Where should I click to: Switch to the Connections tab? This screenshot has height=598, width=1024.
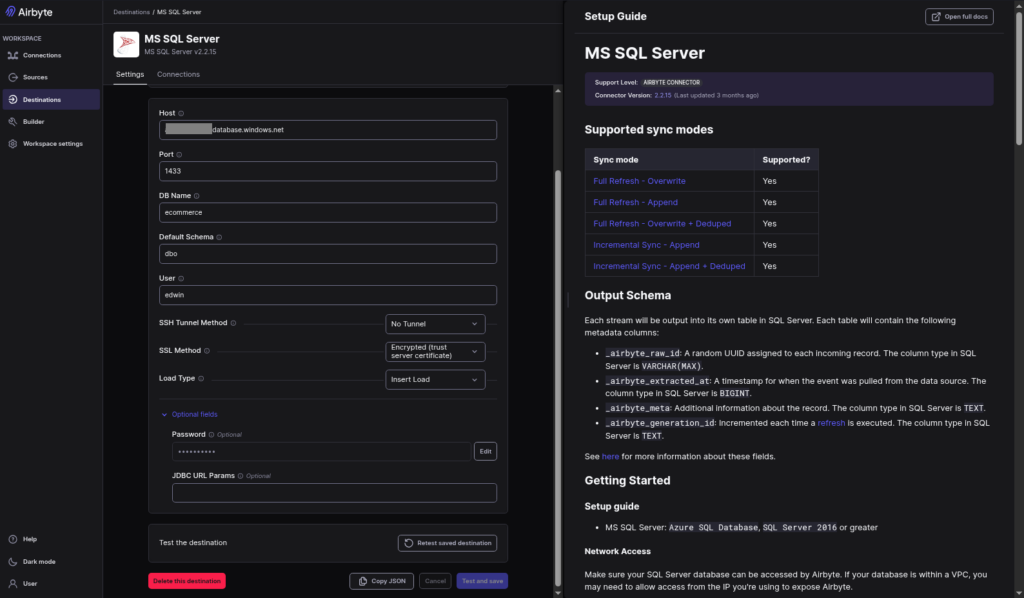178,74
